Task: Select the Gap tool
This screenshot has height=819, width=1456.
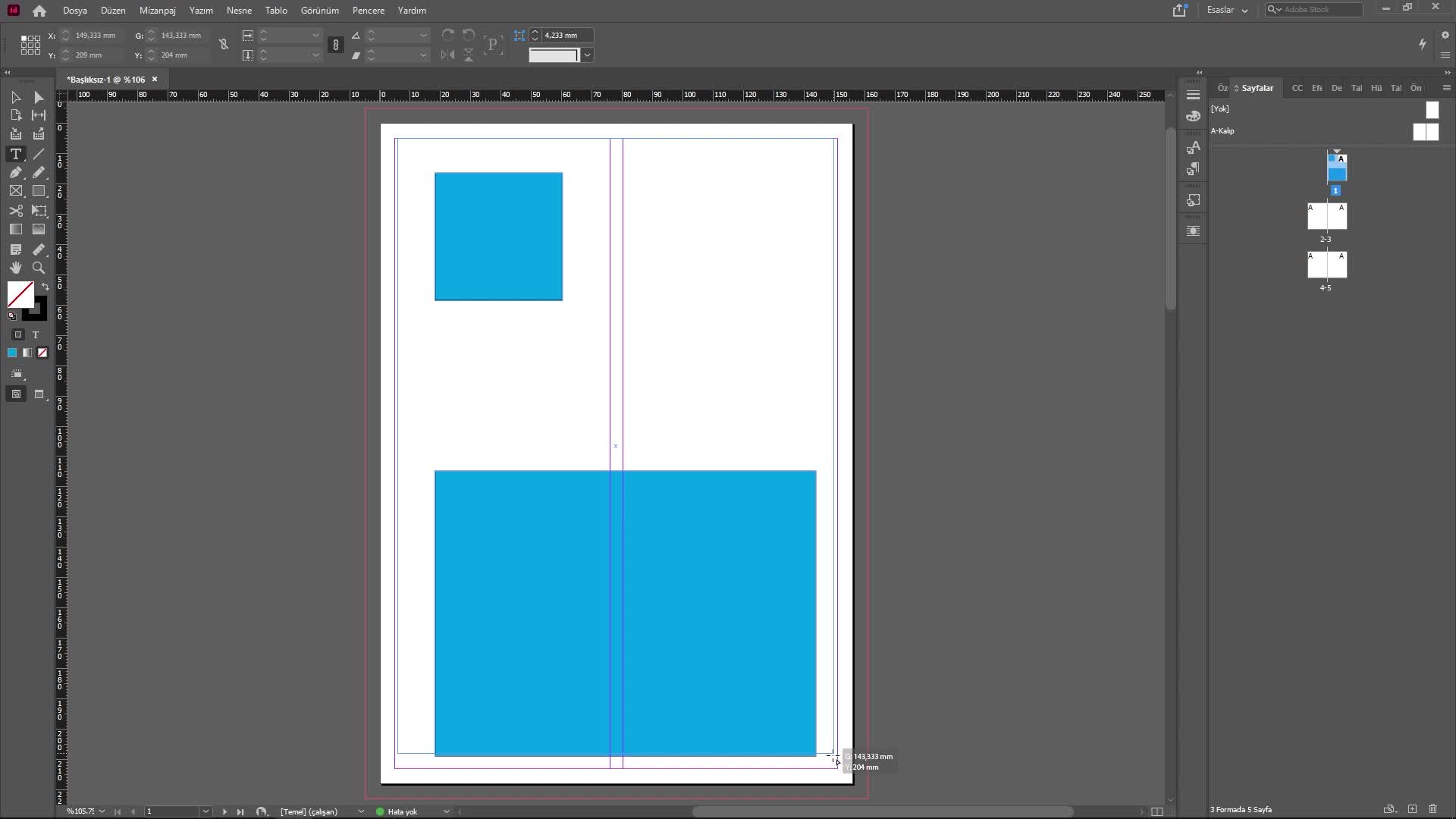Action: tap(39, 115)
